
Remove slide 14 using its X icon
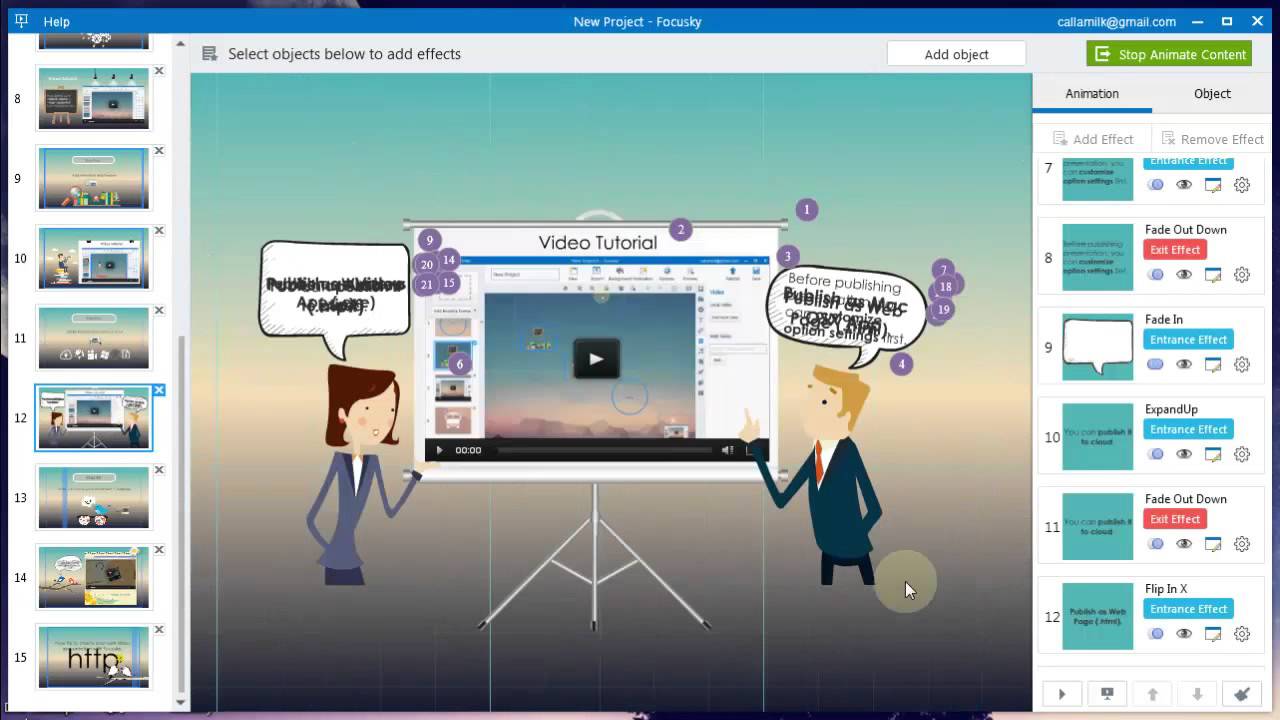click(159, 550)
